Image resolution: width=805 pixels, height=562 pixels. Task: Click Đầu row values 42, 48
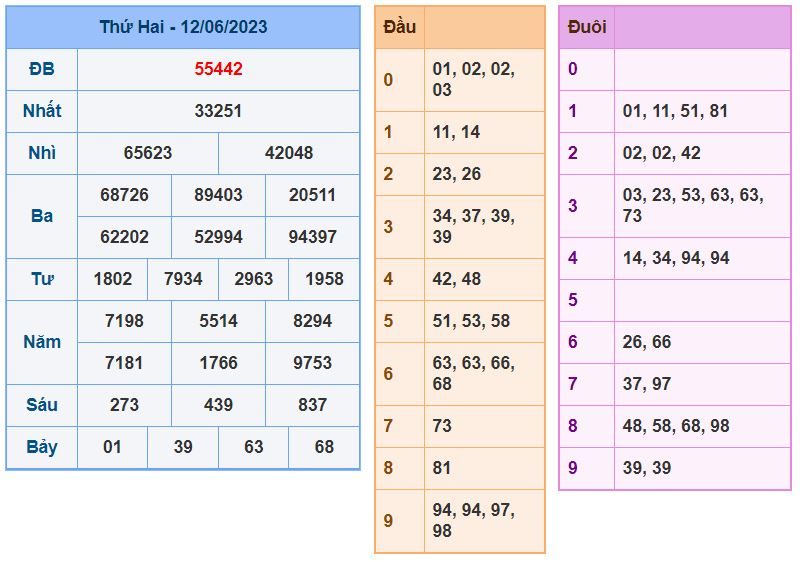tap(456, 279)
